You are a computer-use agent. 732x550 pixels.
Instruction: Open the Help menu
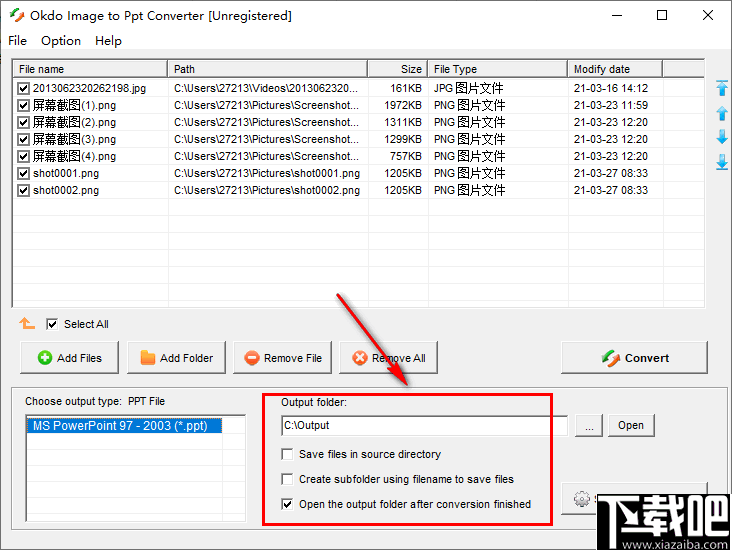(108, 41)
